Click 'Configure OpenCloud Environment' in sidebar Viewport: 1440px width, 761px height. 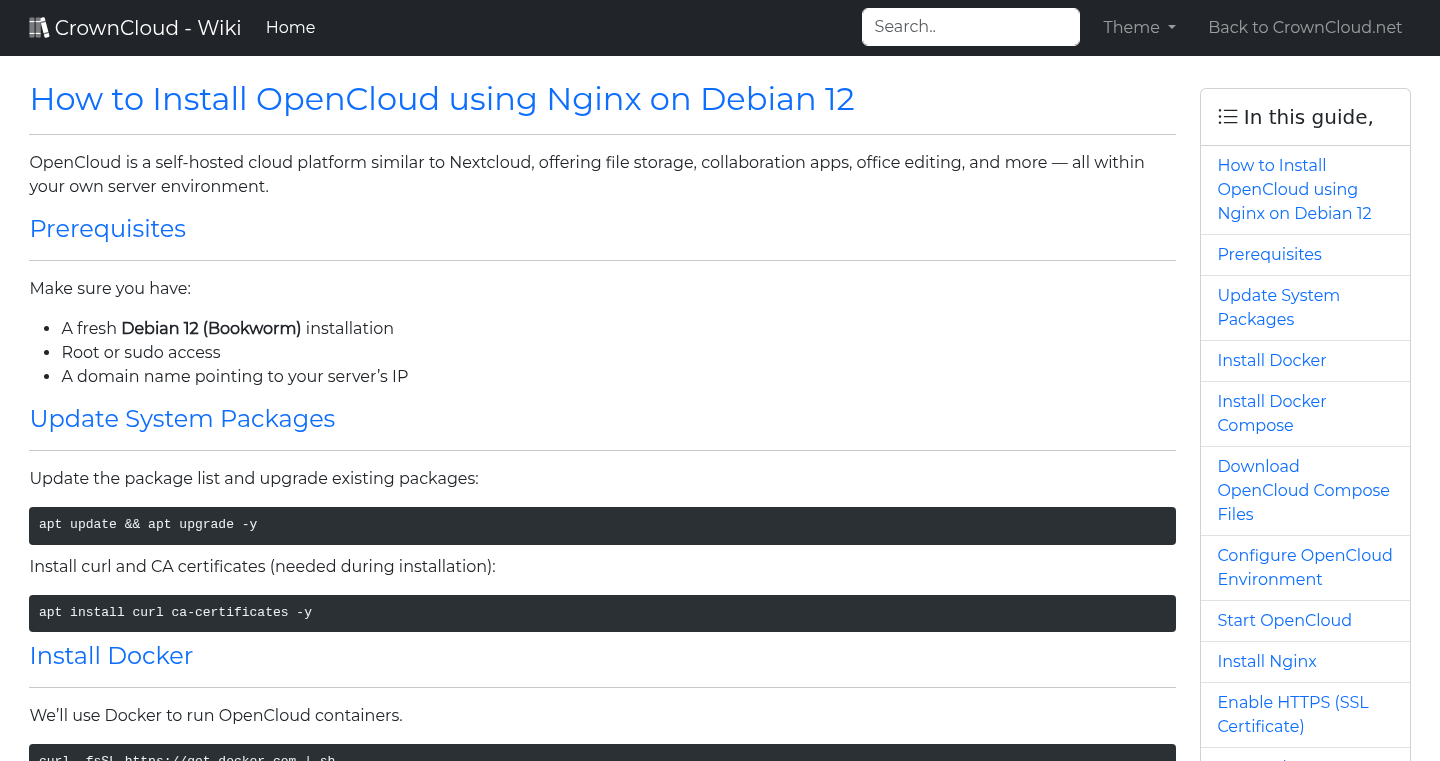(x=1304, y=567)
